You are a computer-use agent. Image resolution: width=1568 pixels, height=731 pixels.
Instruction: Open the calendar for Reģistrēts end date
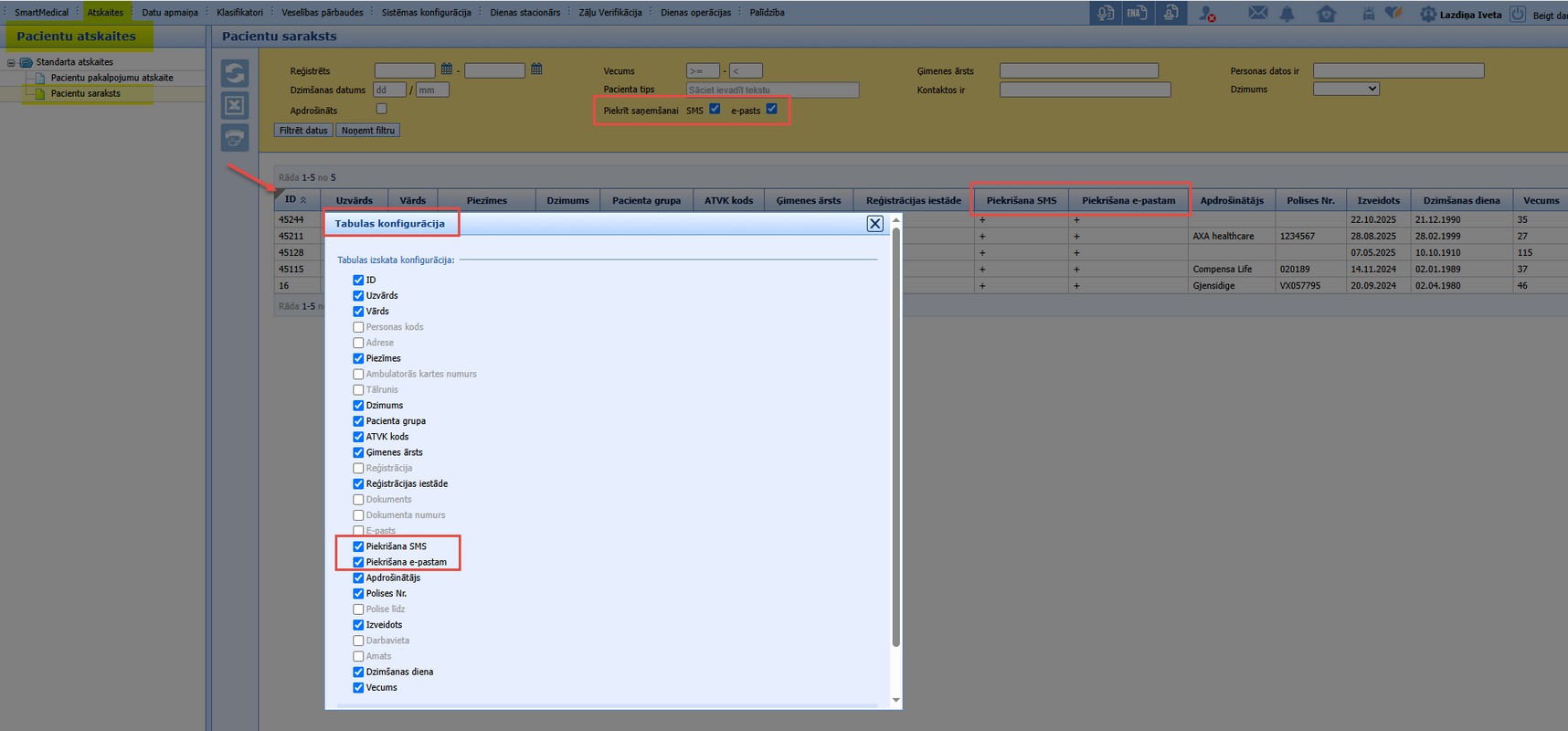pos(536,69)
